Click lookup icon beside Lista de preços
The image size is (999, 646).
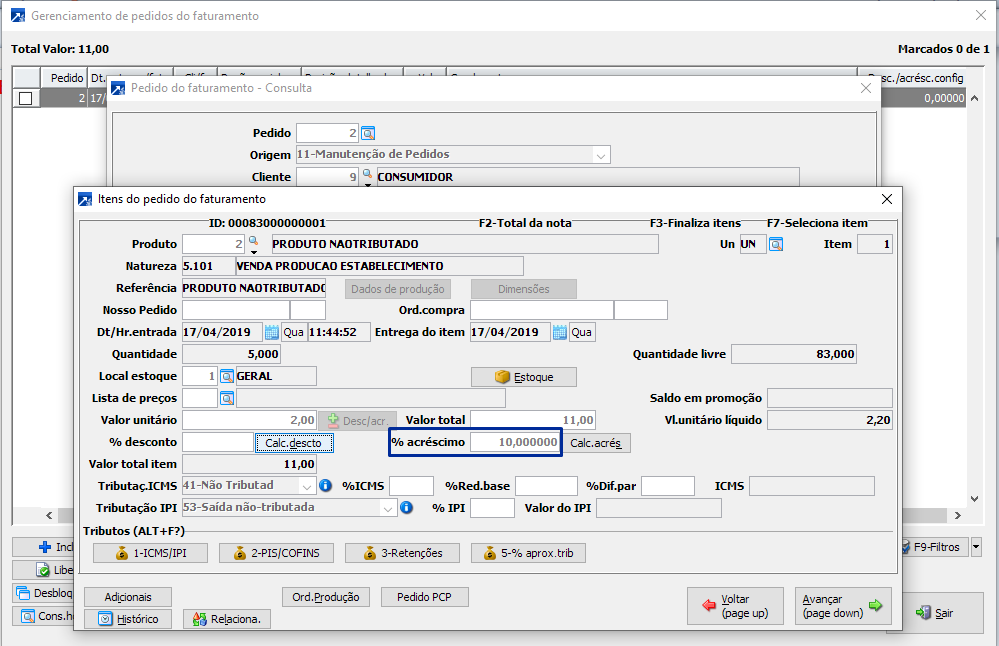click(227, 398)
